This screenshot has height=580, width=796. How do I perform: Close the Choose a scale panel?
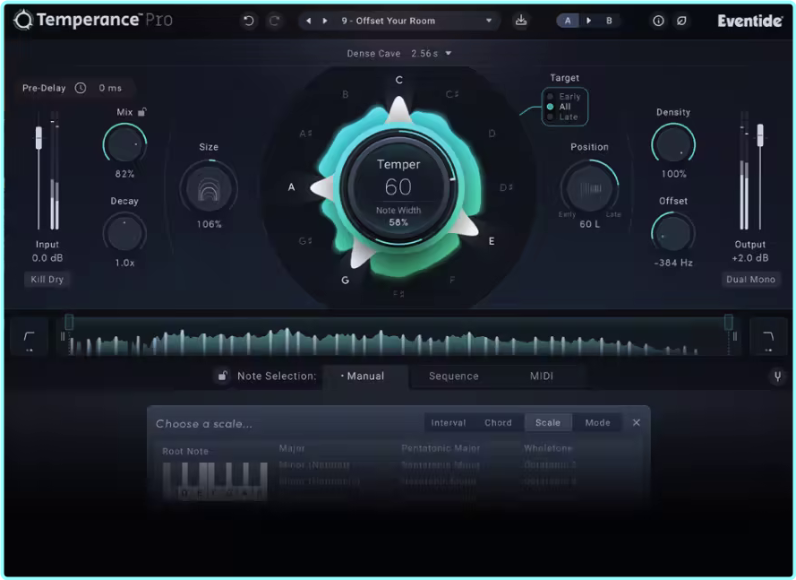coord(636,423)
